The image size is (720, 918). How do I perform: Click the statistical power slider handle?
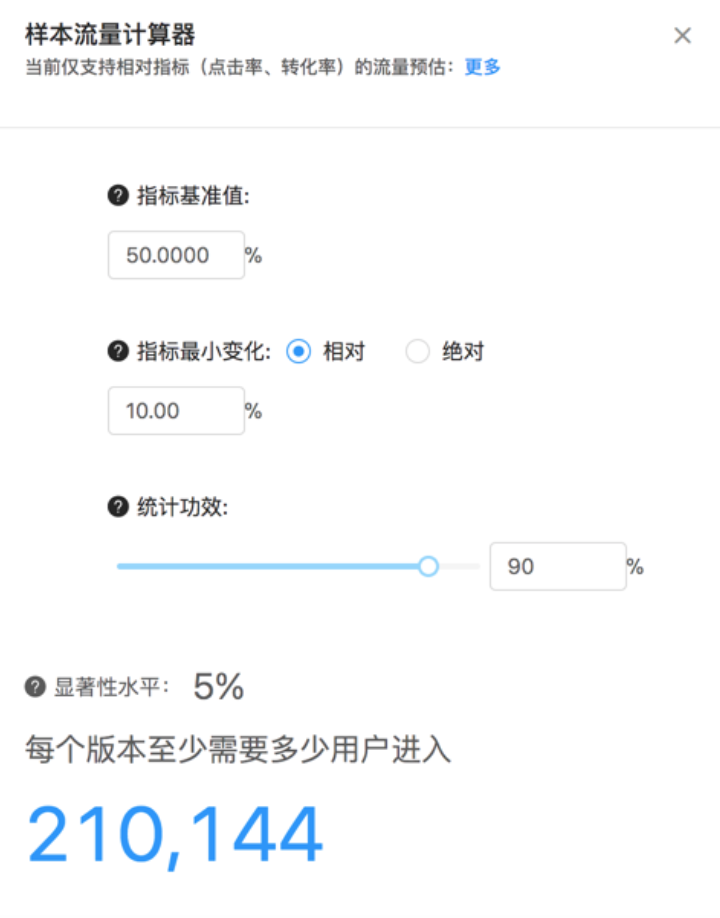click(x=428, y=566)
